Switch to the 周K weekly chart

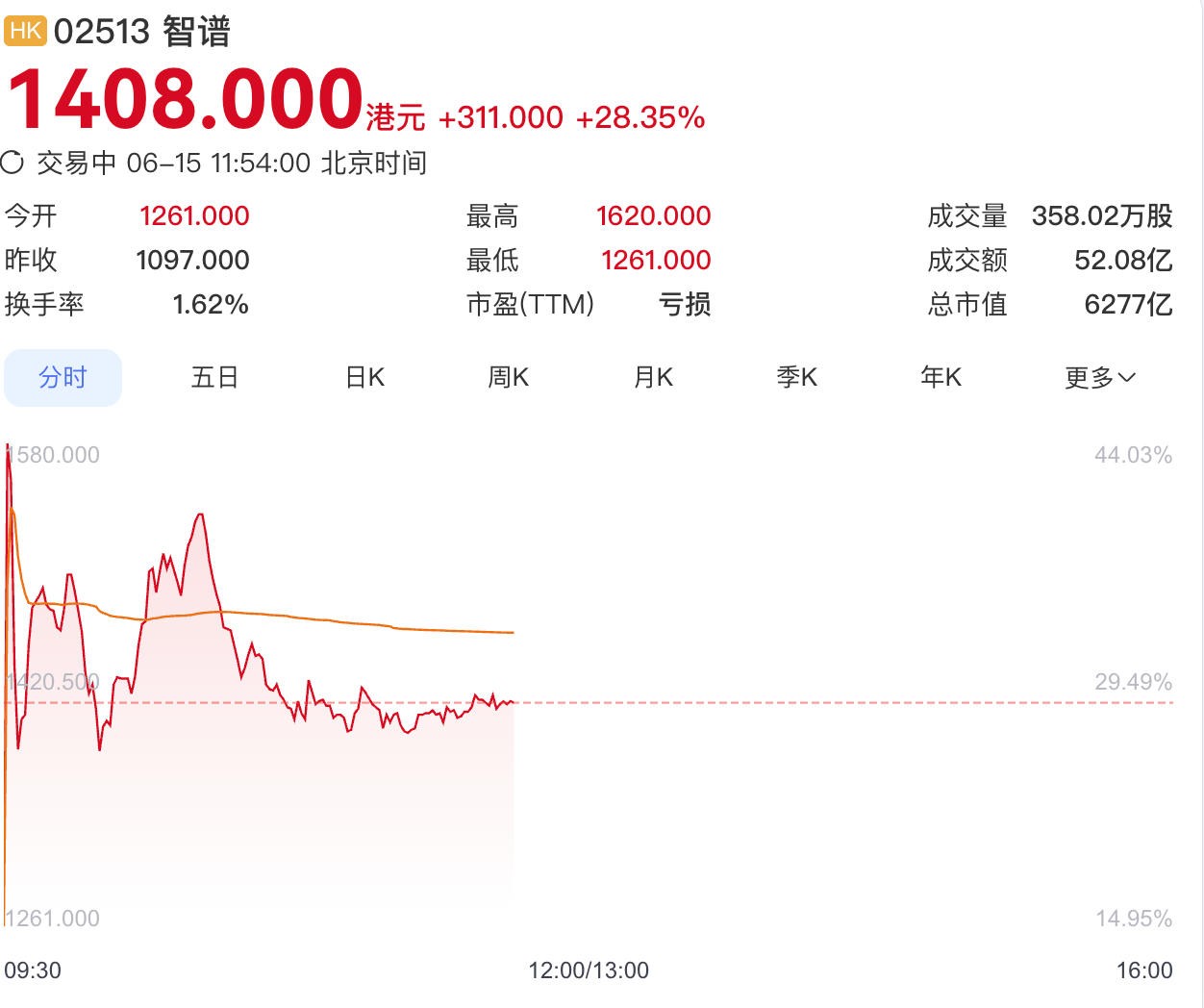point(508,377)
